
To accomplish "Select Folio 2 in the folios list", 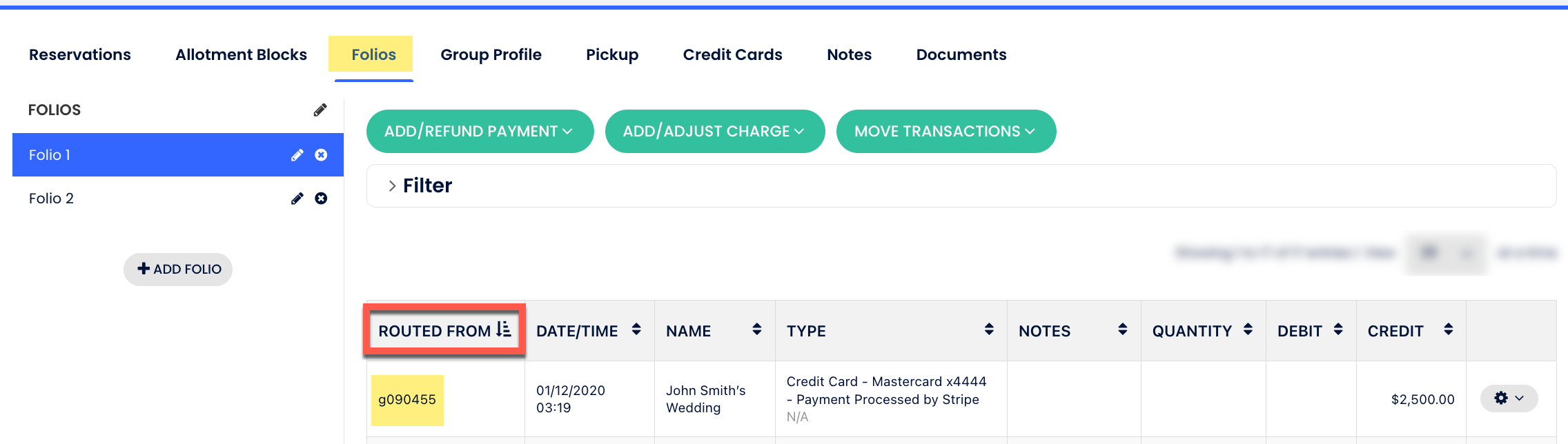I will point(51,199).
